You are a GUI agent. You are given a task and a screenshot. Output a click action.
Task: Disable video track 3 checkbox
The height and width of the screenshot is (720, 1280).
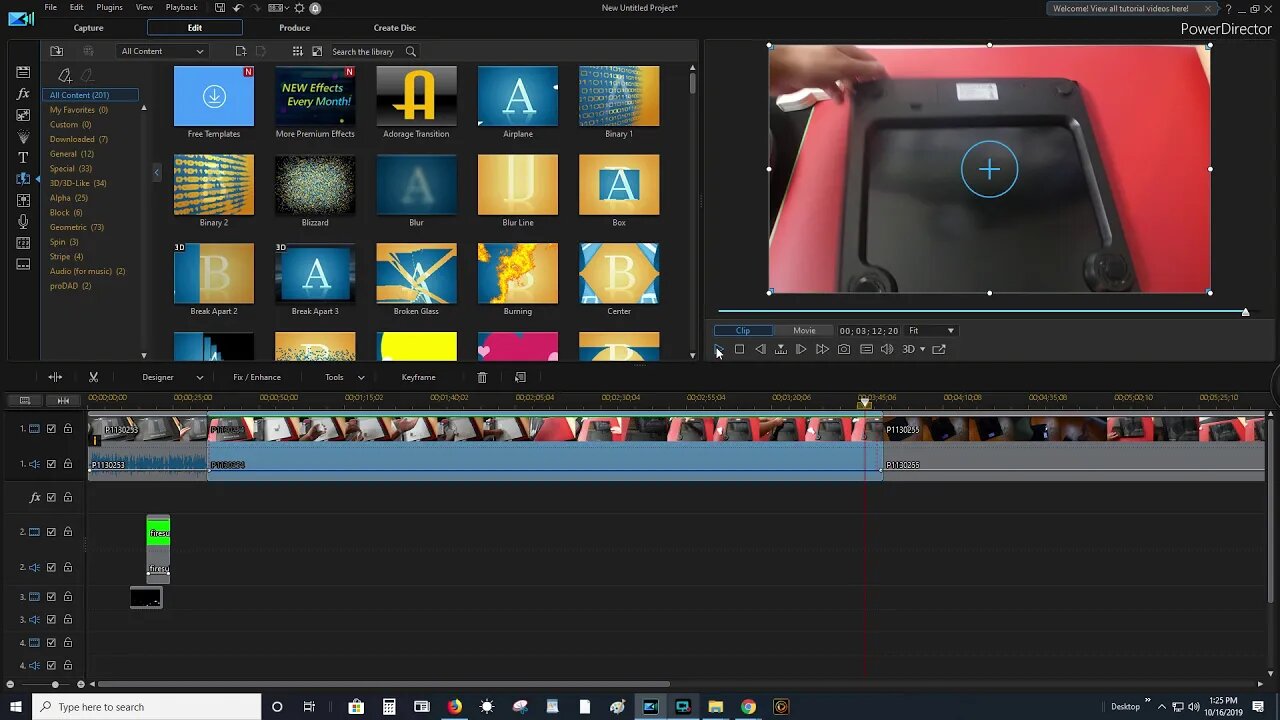pos(51,597)
